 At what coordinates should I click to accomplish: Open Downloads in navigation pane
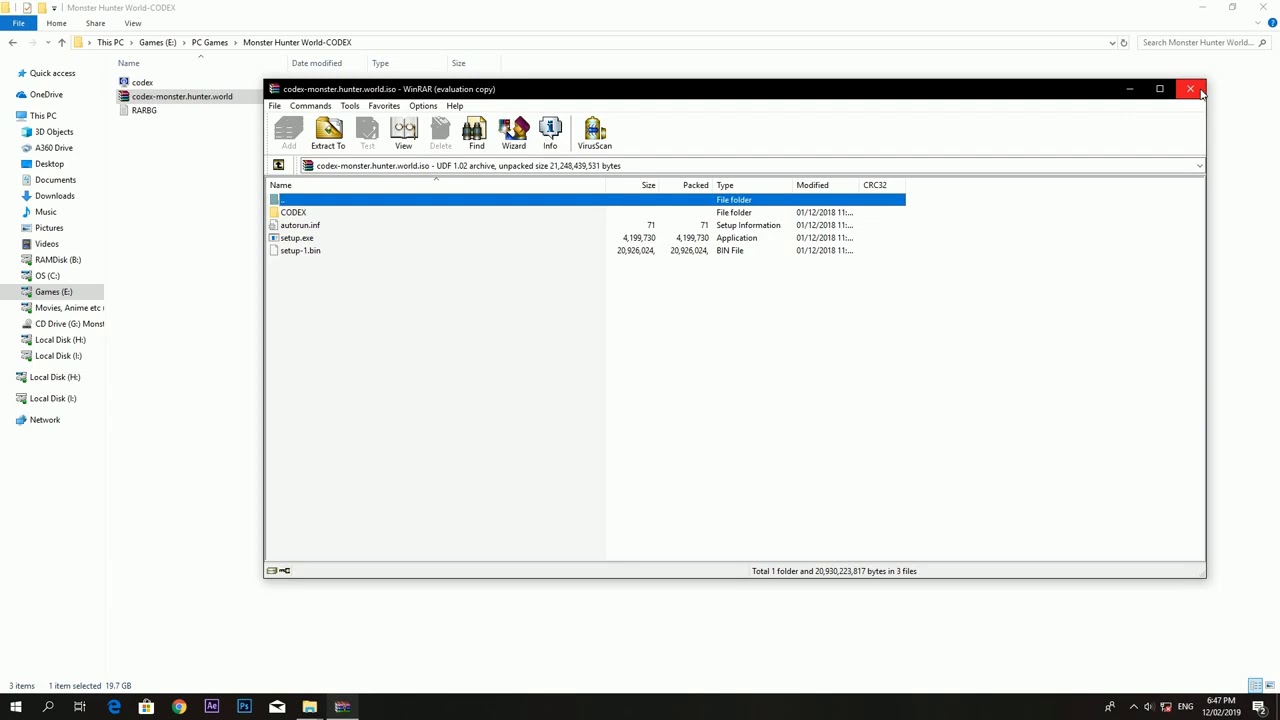54,196
